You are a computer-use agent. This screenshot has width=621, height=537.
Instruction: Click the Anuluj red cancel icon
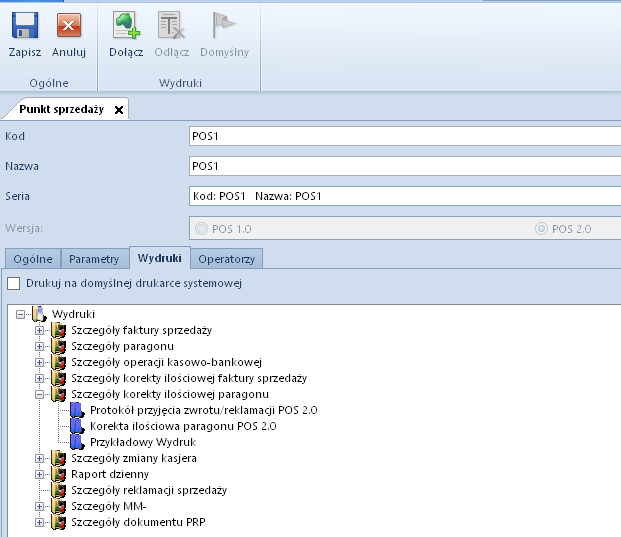[x=69, y=25]
